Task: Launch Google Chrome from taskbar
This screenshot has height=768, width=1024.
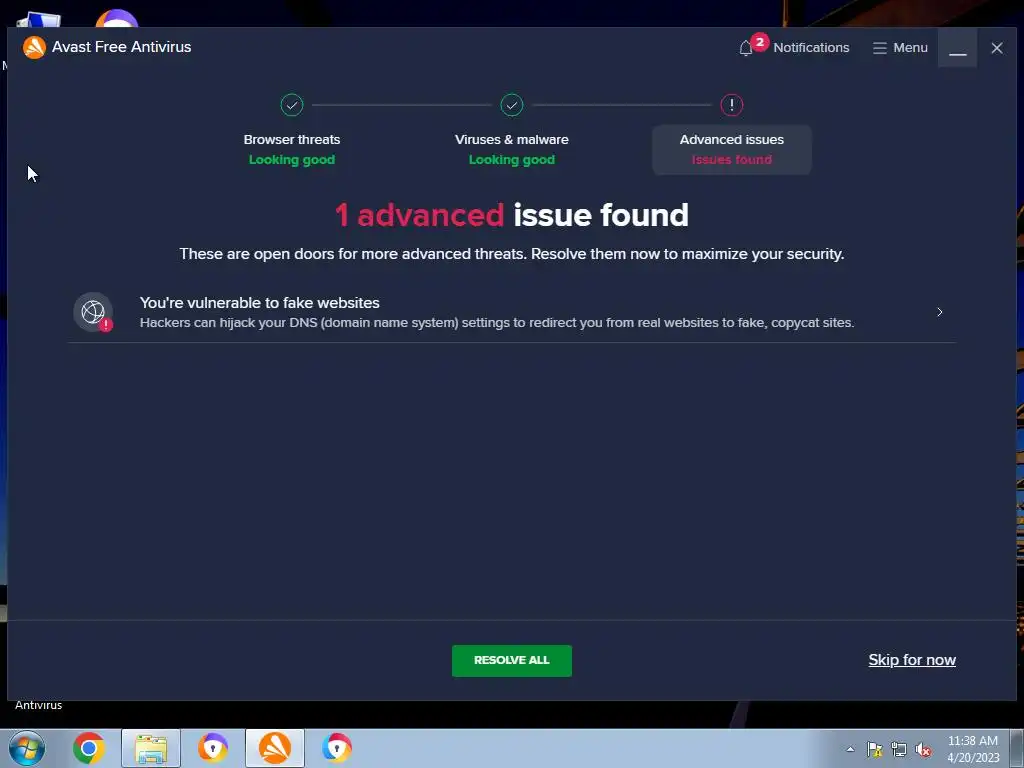Action: (89, 748)
